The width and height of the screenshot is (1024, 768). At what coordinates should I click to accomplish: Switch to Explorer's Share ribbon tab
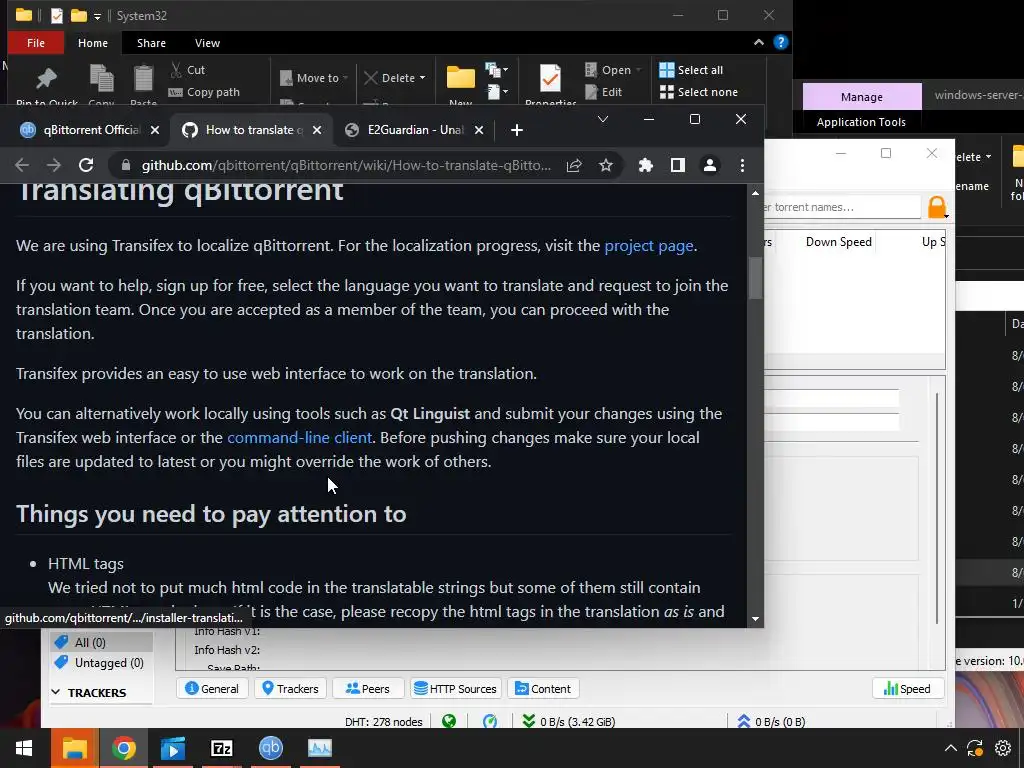(x=152, y=43)
